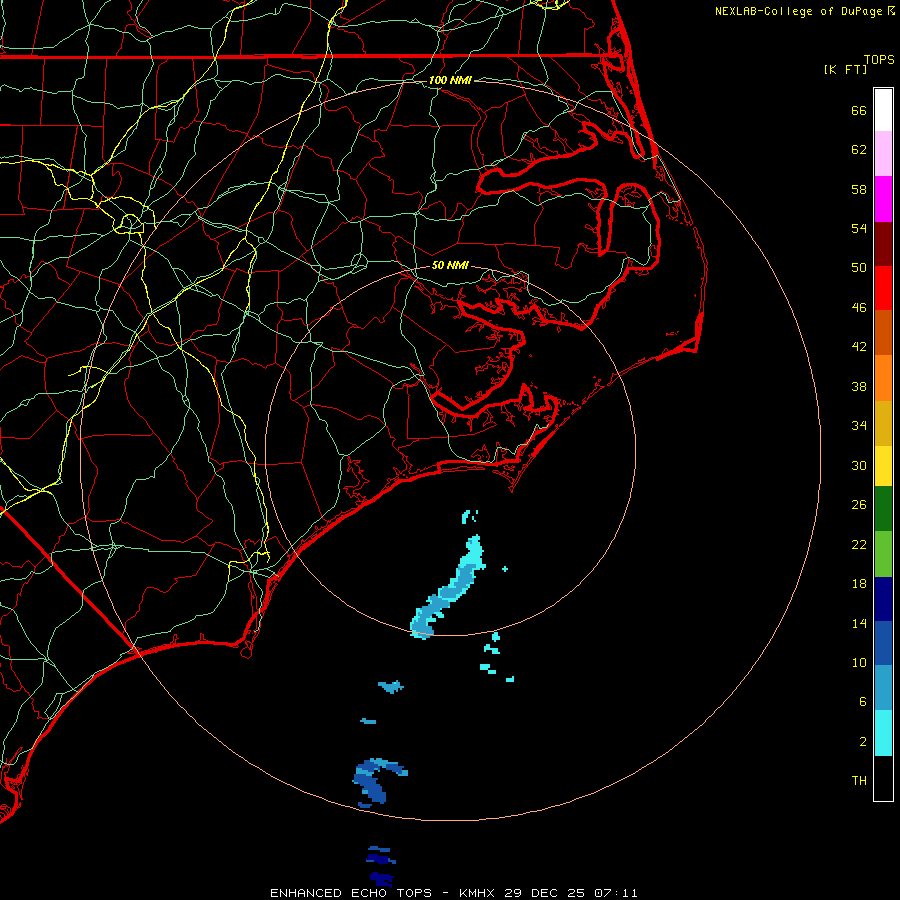
Task: Click the yellow highway loop around city
Action: pyautogui.click(x=130, y=223)
